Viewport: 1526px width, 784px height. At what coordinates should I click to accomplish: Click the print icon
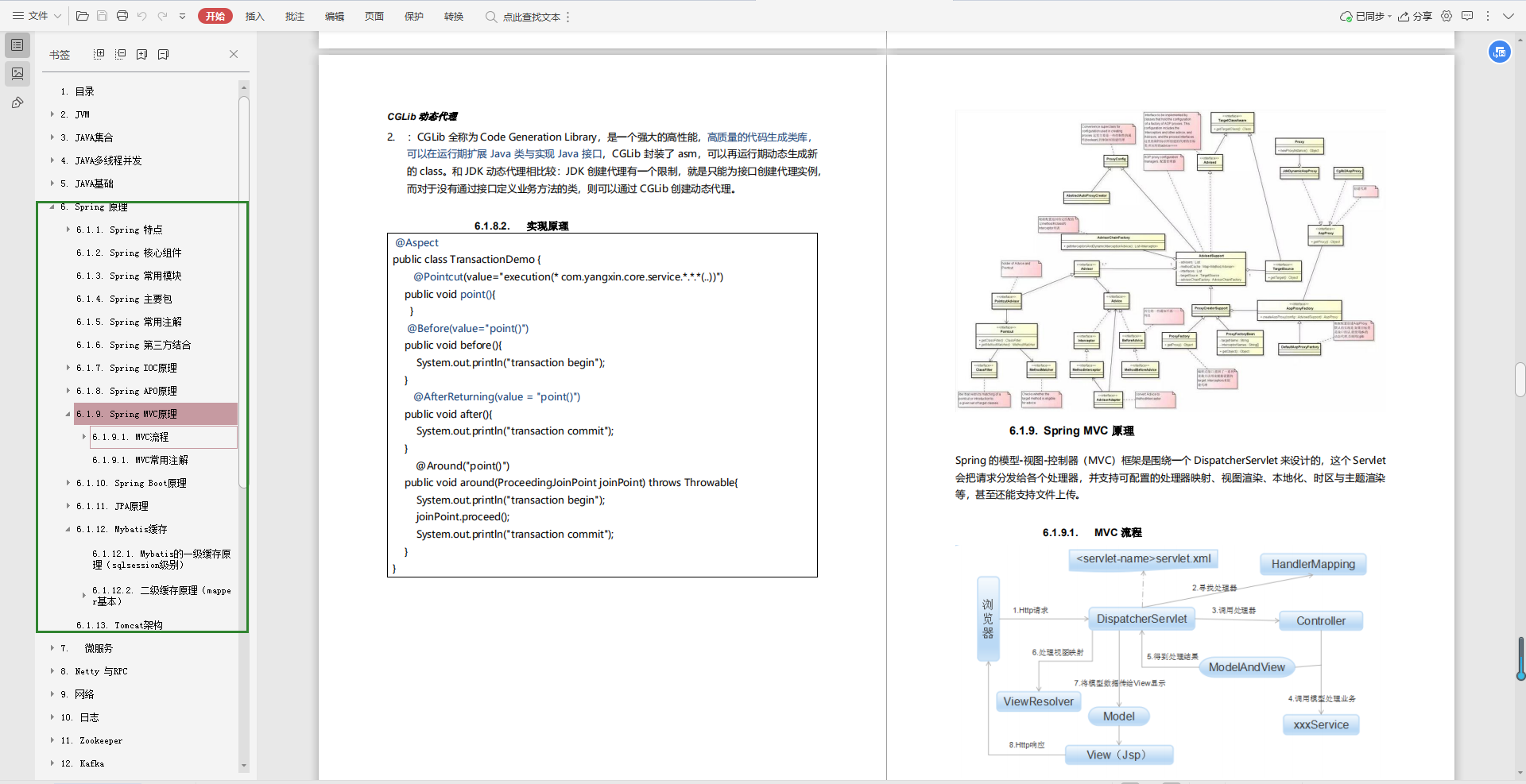pyautogui.click(x=122, y=16)
